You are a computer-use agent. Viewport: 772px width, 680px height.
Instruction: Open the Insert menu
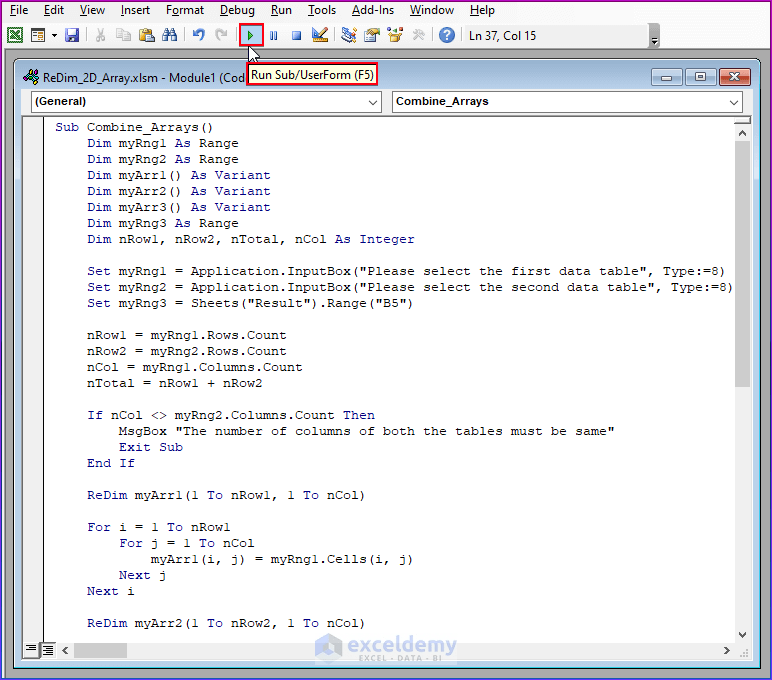(x=135, y=10)
